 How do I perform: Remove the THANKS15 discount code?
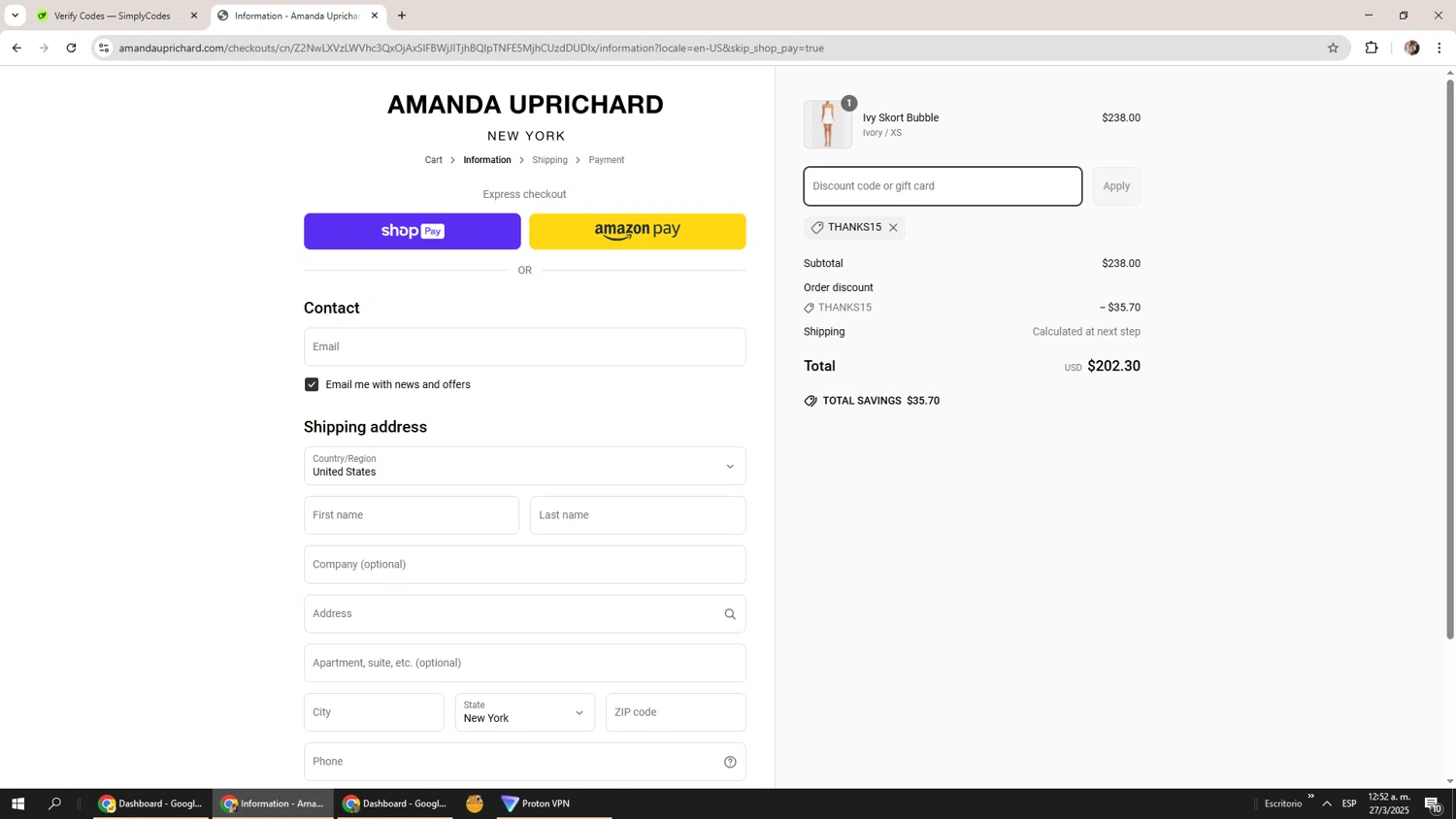click(893, 228)
